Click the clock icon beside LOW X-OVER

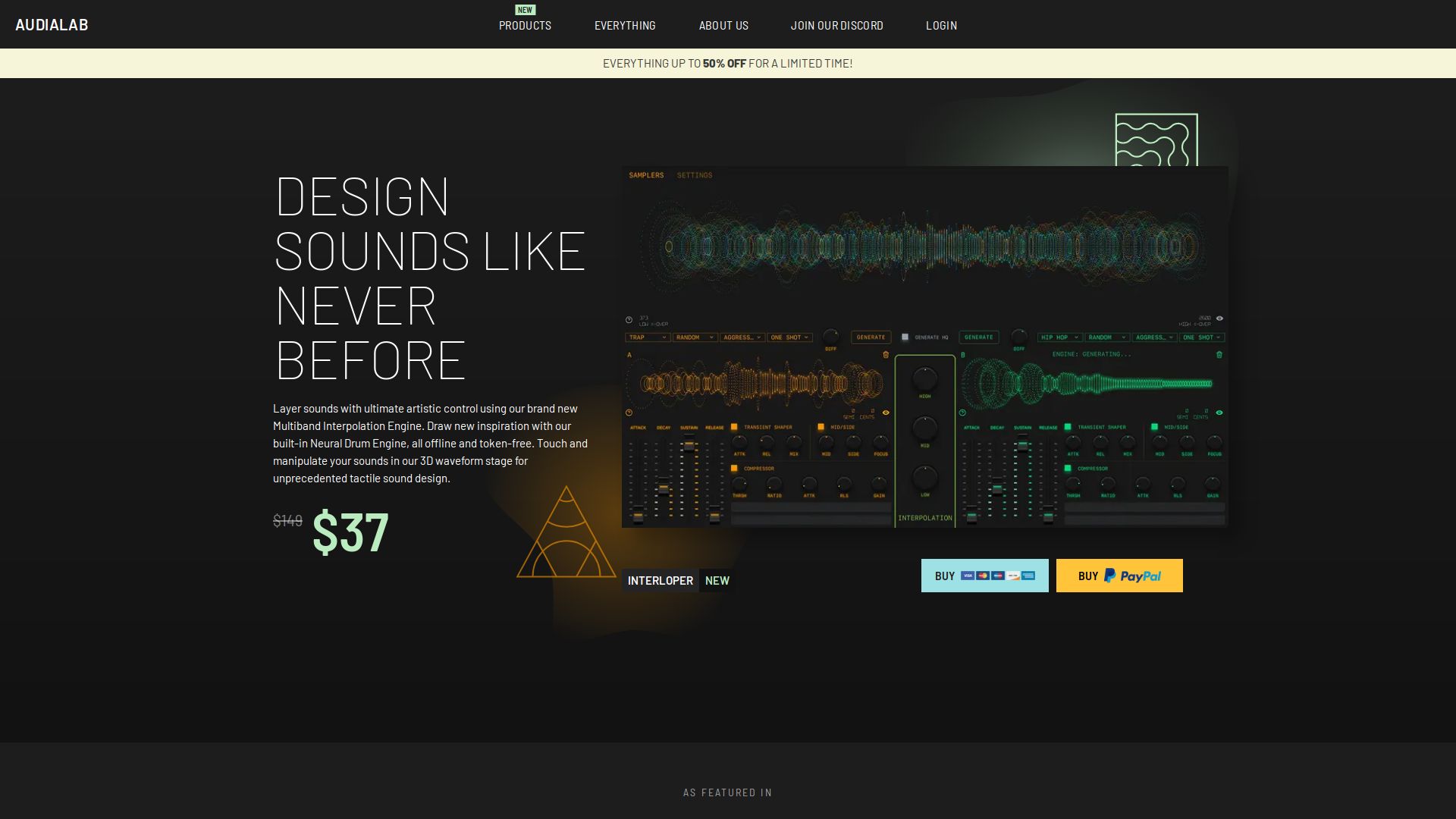coord(629,320)
